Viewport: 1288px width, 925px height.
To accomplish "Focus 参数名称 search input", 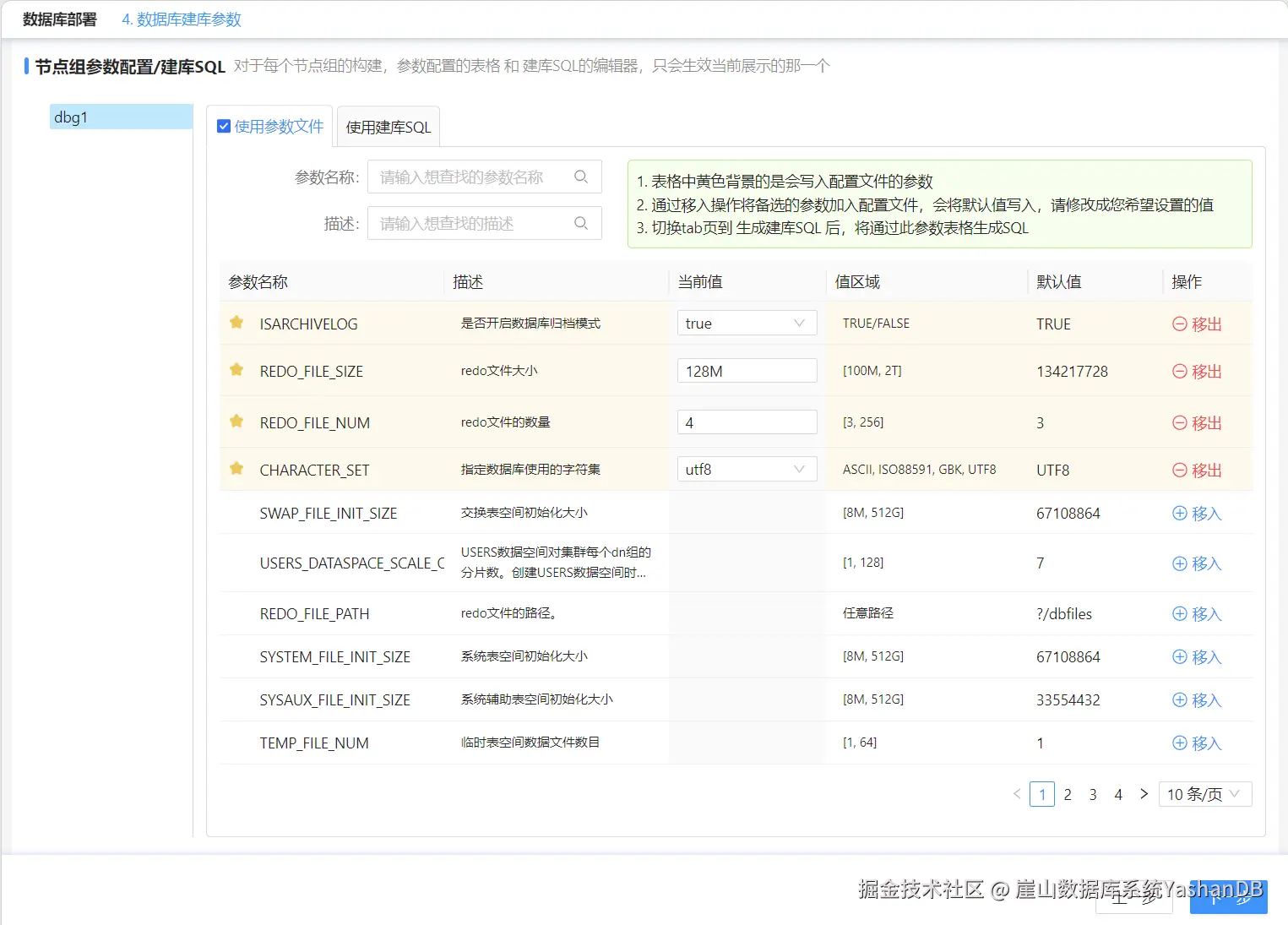I will (484, 177).
